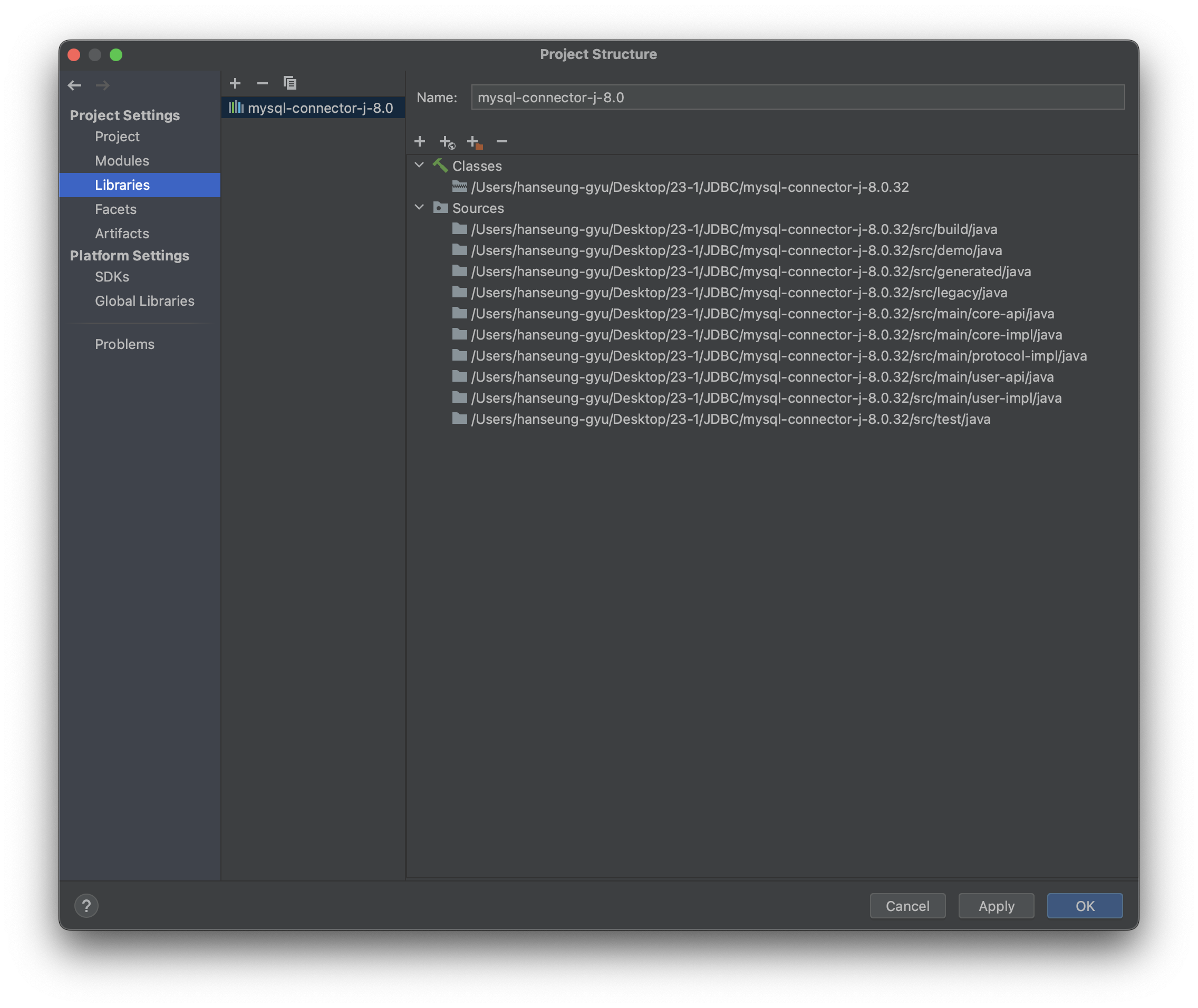Open the Artifacts settings page
Image resolution: width=1198 pixels, height=1008 pixels.
click(122, 233)
